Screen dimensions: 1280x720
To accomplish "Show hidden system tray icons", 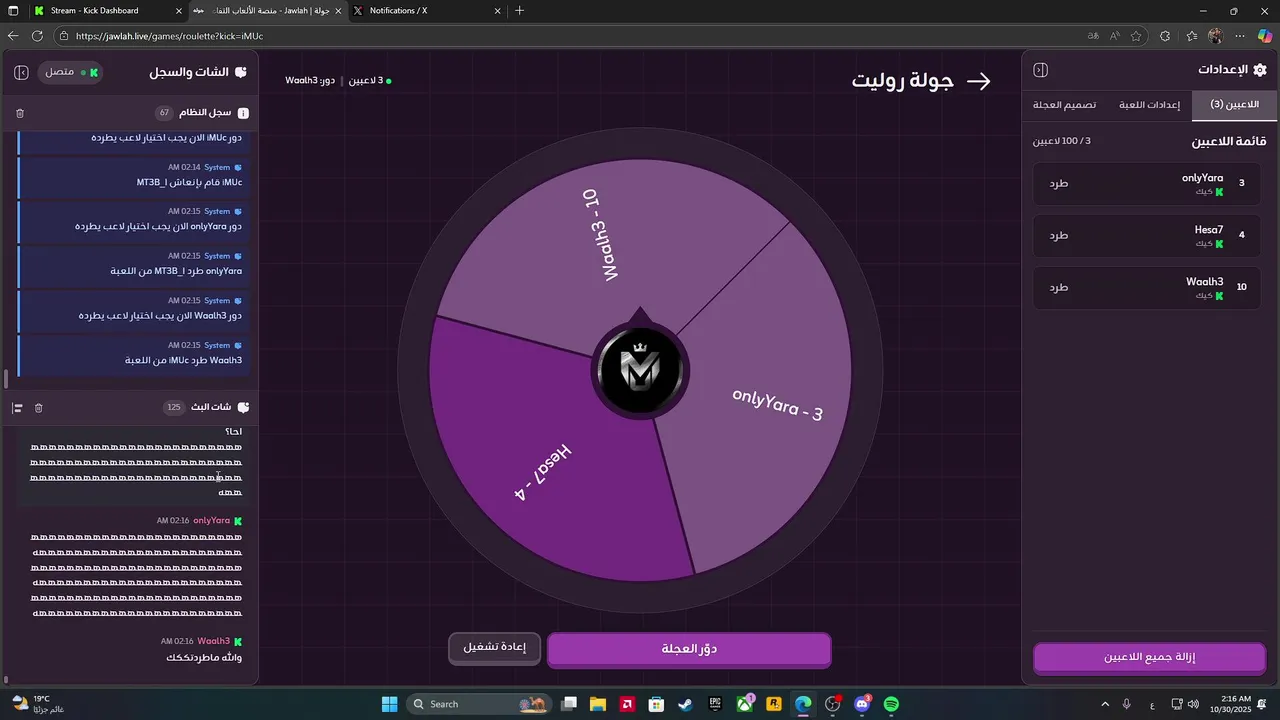I will [1105, 704].
